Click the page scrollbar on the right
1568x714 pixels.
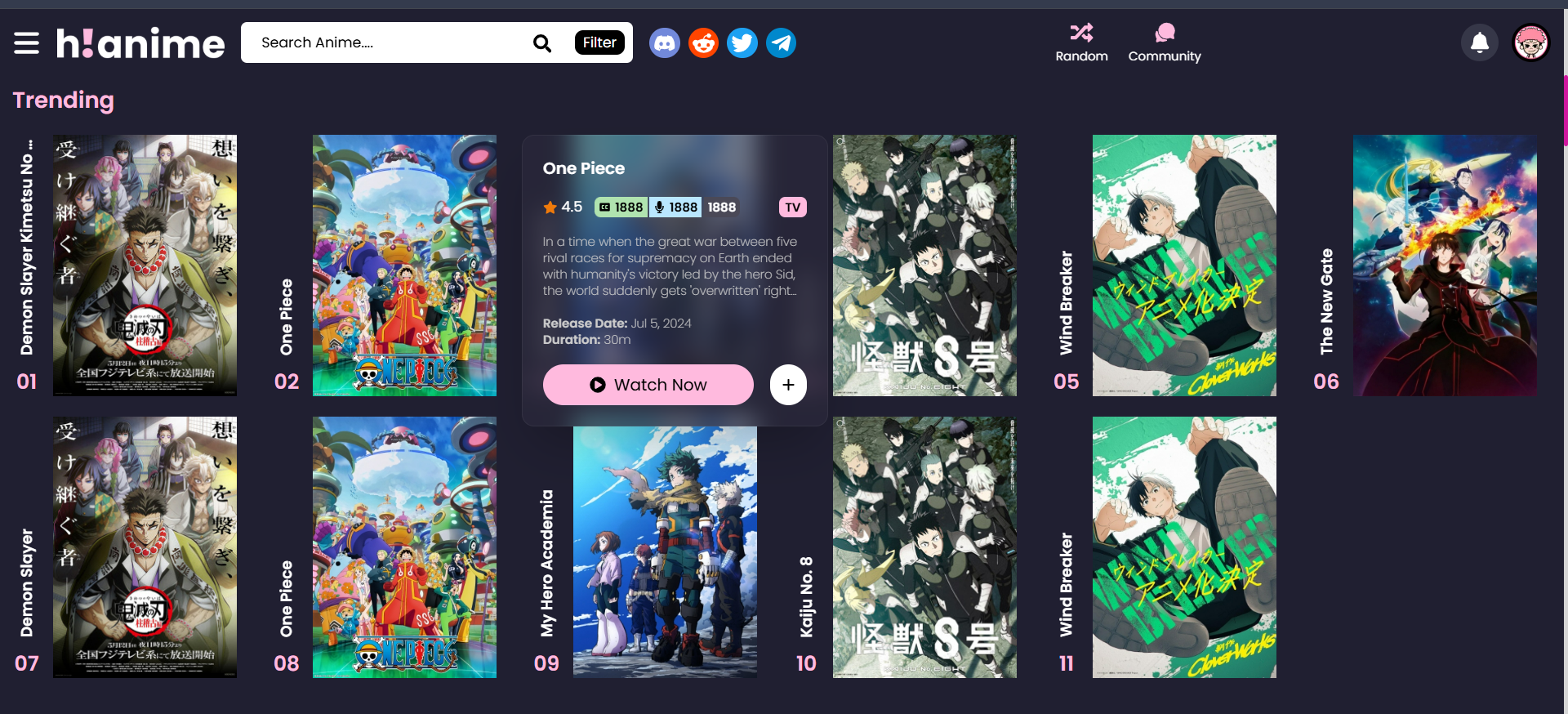[1565, 110]
